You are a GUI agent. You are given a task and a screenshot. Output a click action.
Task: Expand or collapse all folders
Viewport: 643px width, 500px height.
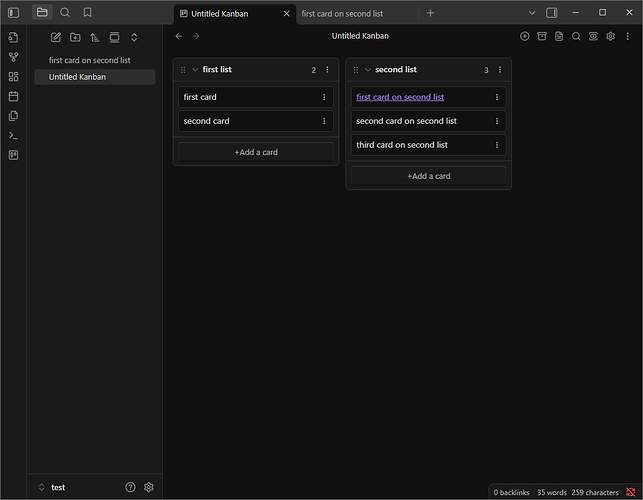pos(134,38)
